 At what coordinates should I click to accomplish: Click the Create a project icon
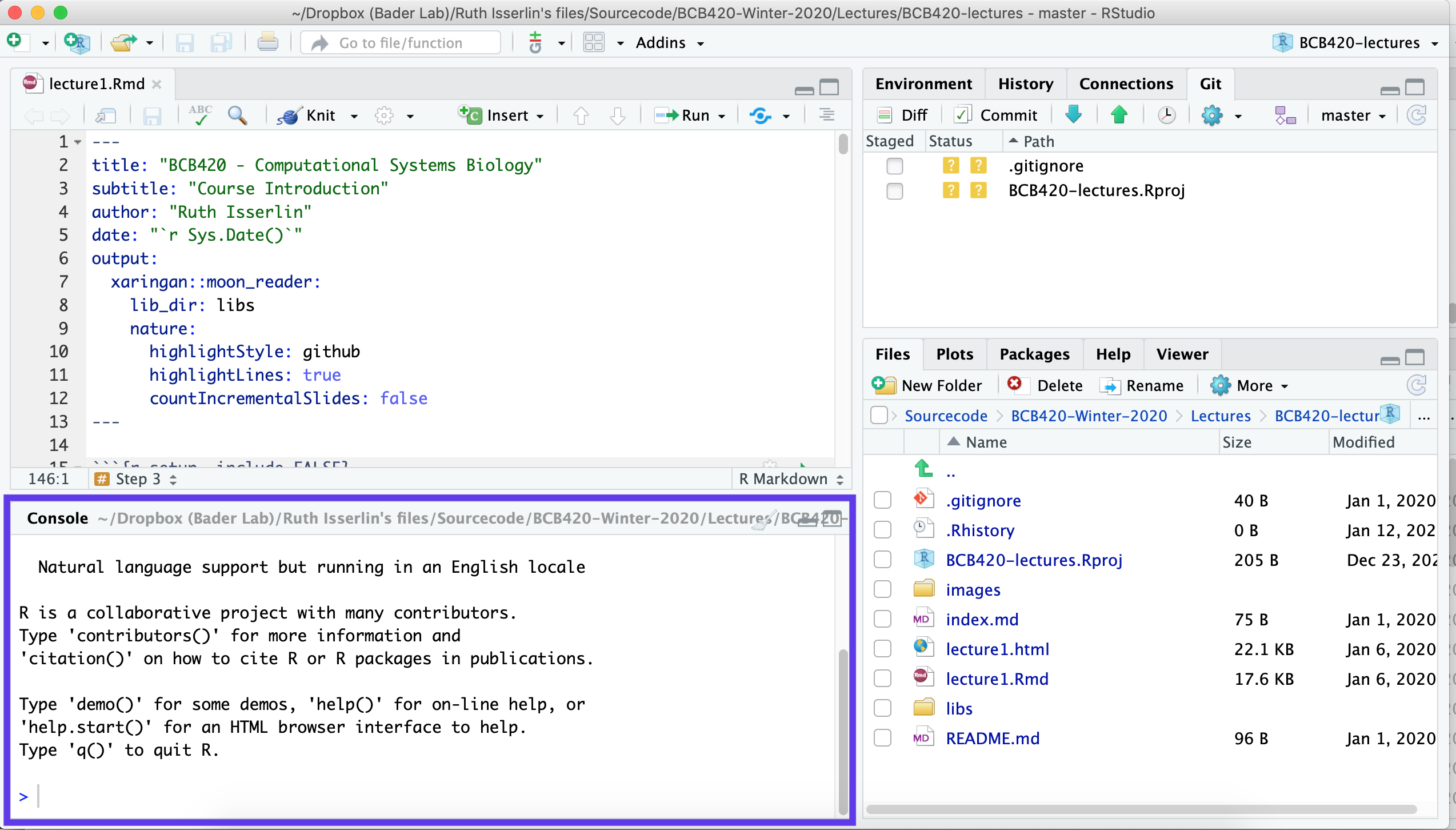tap(77, 42)
